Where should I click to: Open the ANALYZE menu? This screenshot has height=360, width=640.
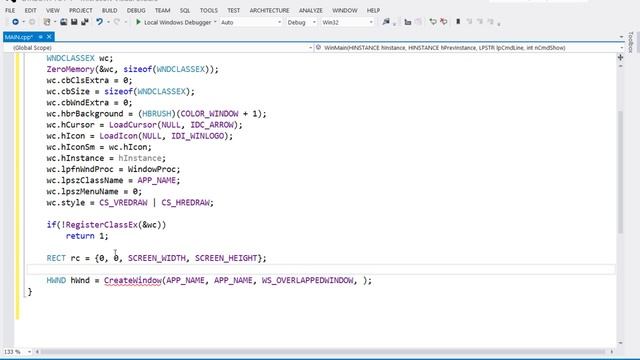[311, 10]
